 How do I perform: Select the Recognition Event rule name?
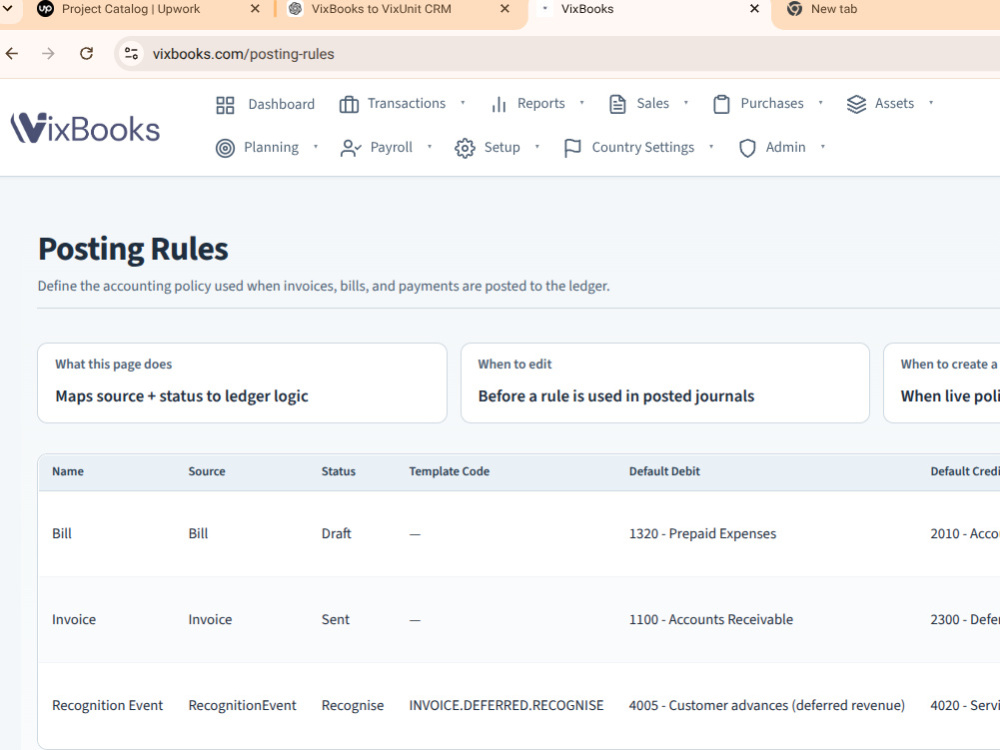pyautogui.click(x=107, y=705)
